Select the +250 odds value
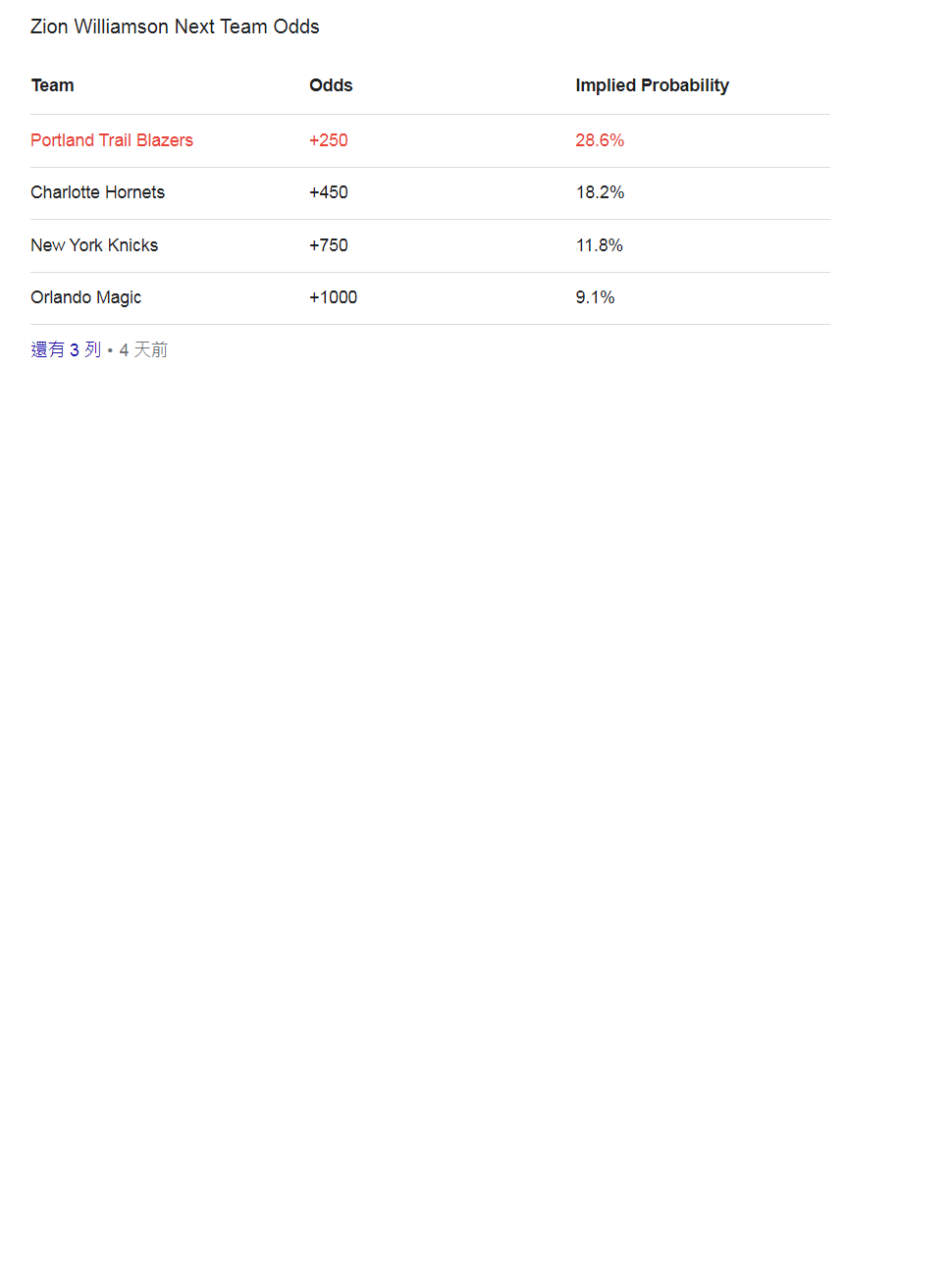 (329, 140)
